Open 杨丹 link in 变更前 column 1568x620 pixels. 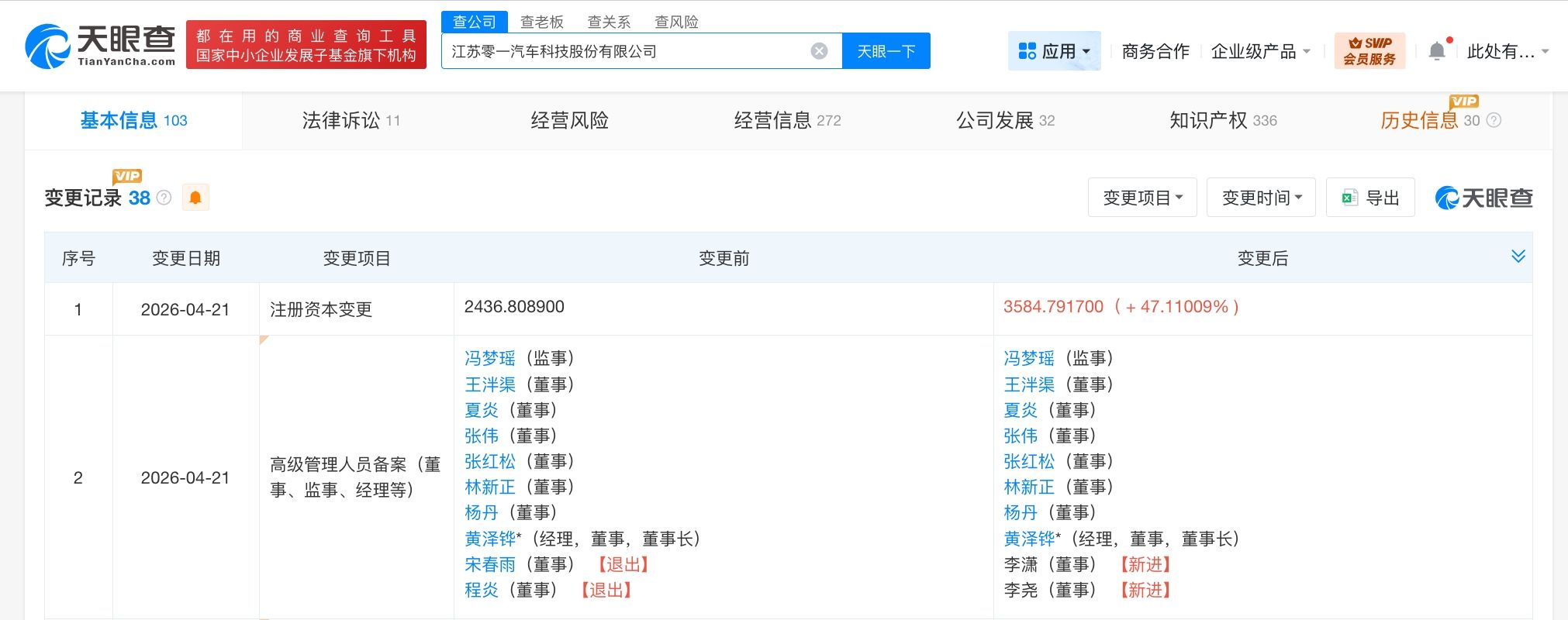pos(481,512)
